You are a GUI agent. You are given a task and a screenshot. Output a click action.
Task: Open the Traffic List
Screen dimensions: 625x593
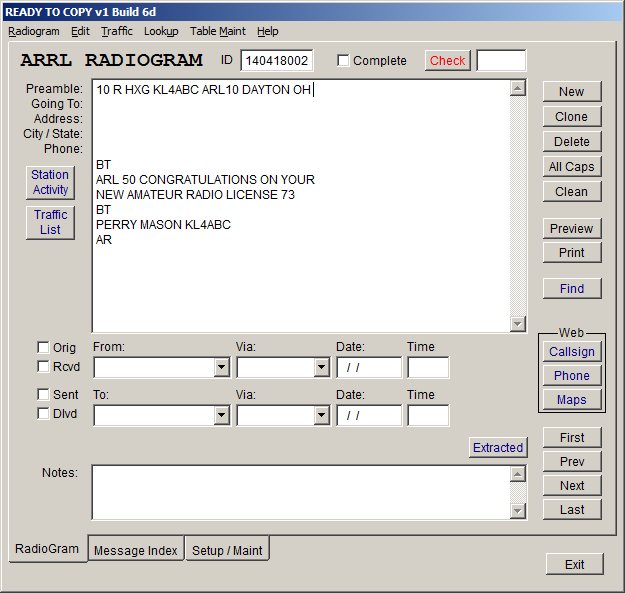click(x=50, y=222)
